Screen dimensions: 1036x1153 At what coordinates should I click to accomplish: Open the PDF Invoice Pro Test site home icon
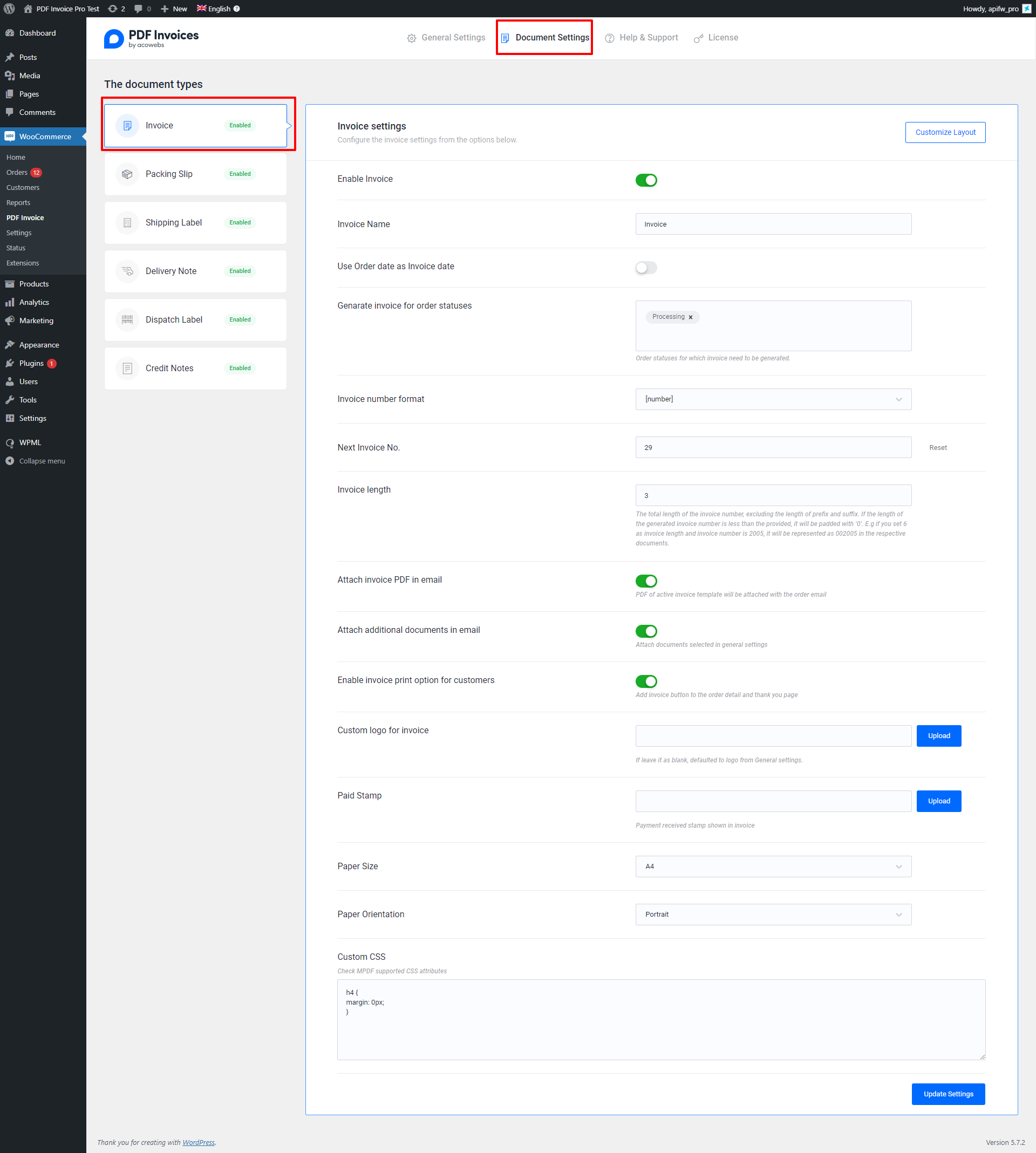[28, 9]
